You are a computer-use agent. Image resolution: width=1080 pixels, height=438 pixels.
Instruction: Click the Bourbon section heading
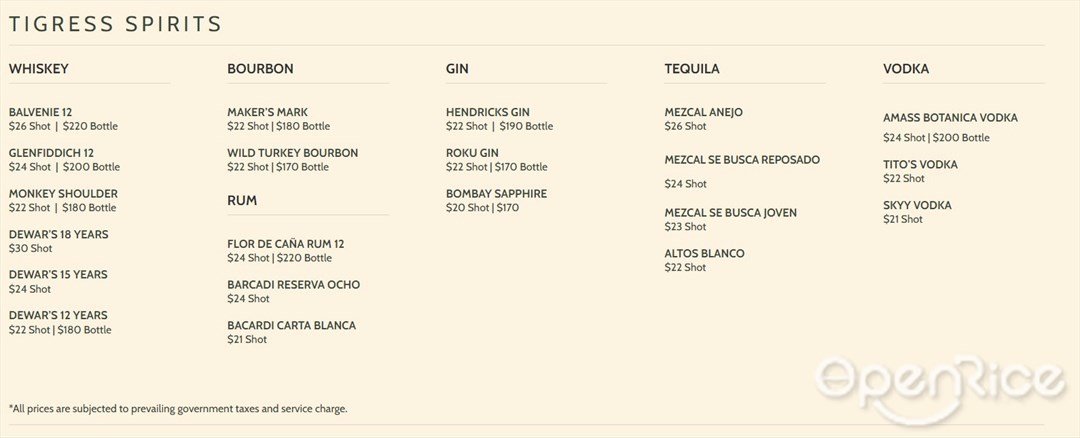point(260,69)
